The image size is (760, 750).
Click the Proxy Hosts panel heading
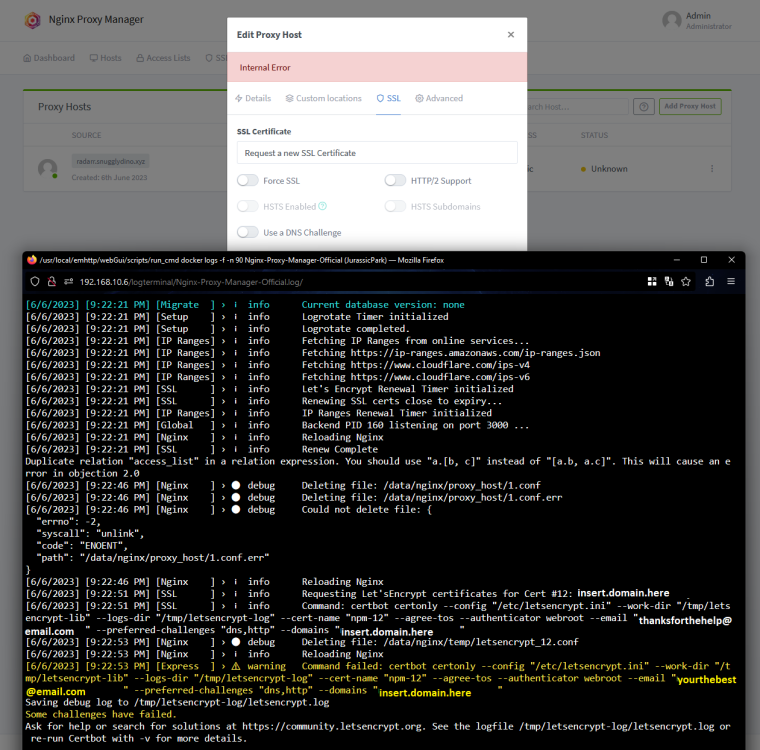coord(64,107)
